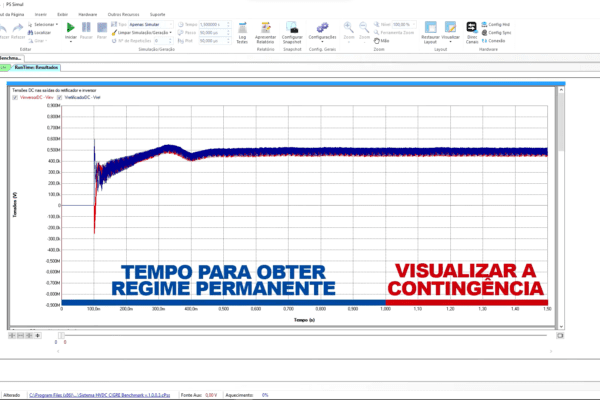Pause the simulation with the Pausar icon
This screenshot has height=400, width=600.
coord(87,30)
